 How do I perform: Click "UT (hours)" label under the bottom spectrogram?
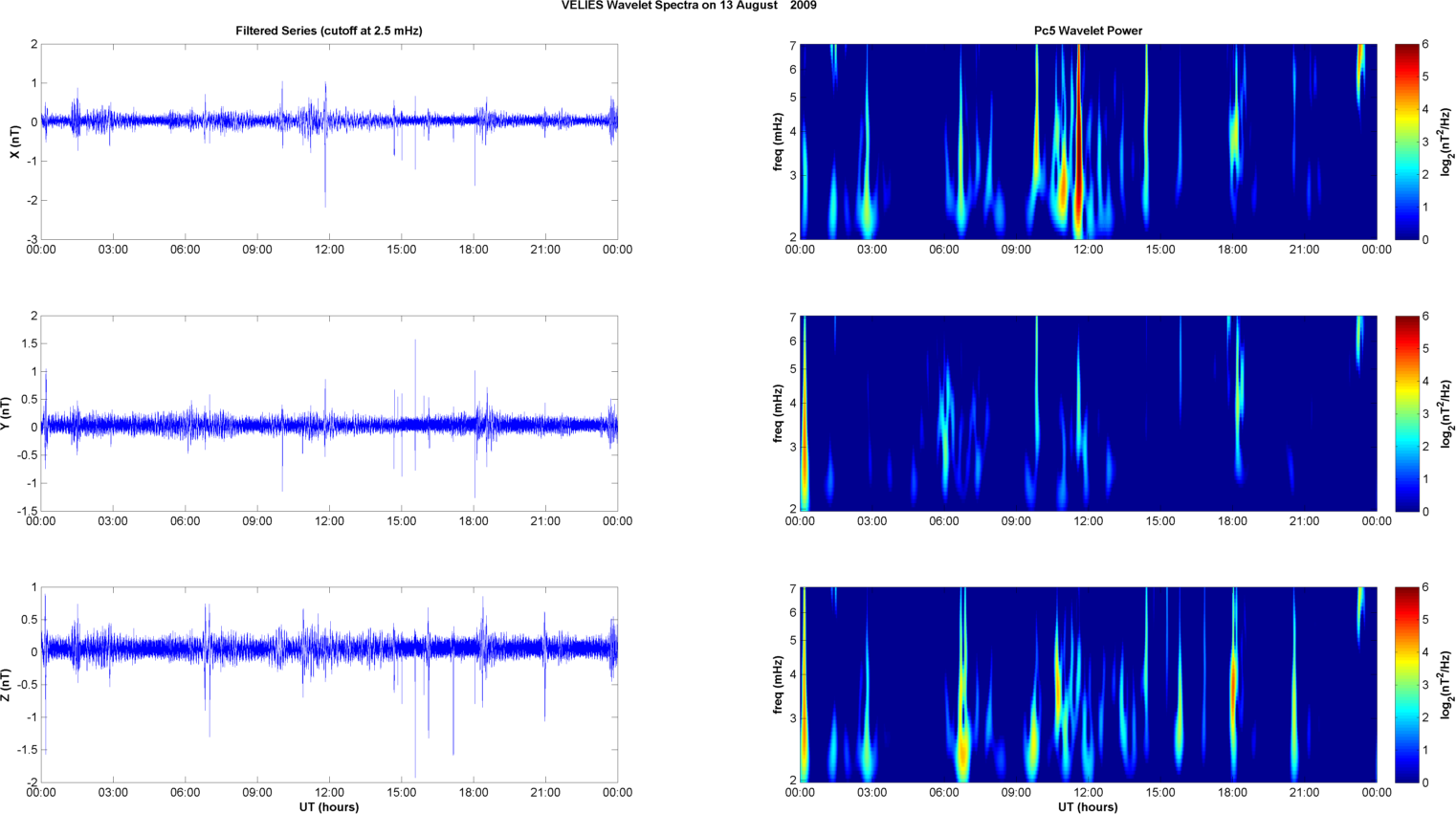[x=1088, y=807]
